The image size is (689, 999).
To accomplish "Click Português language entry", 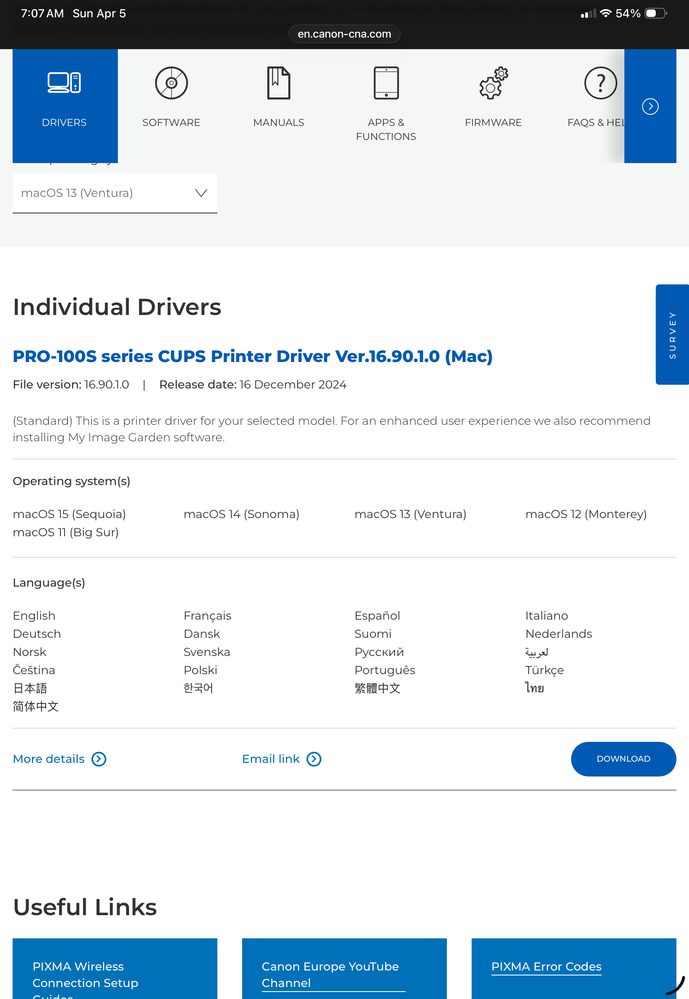I will point(385,670).
